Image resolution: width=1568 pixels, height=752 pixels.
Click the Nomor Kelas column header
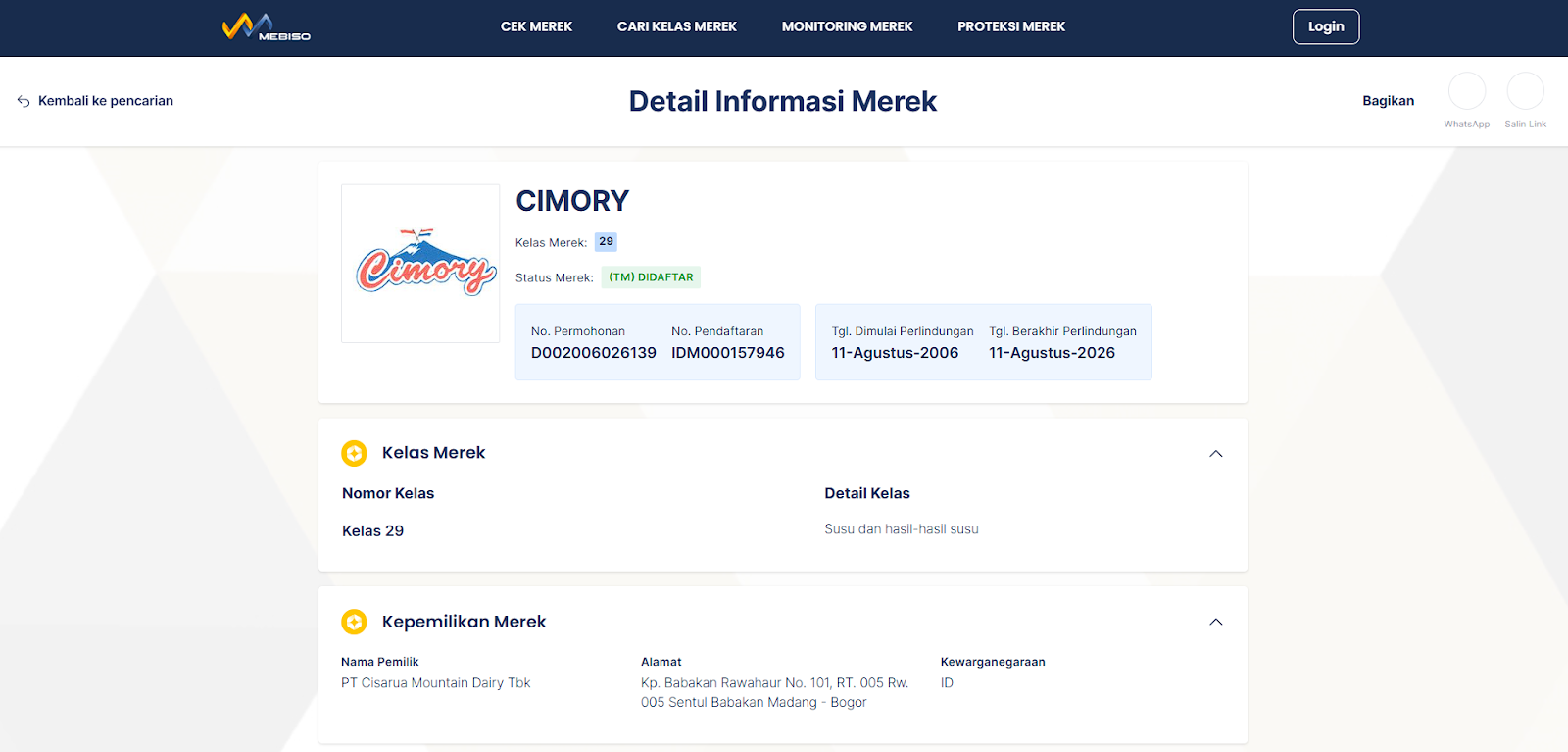coord(388,493)
